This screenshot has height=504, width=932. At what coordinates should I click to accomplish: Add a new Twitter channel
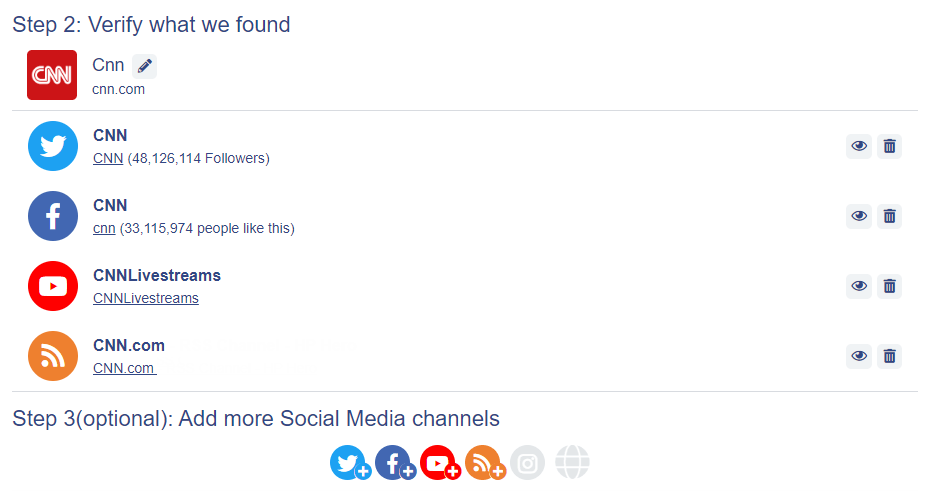pos(351,462)
